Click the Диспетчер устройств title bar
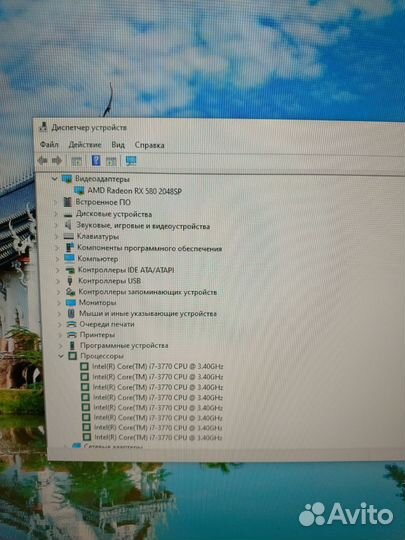 [220, 128]
